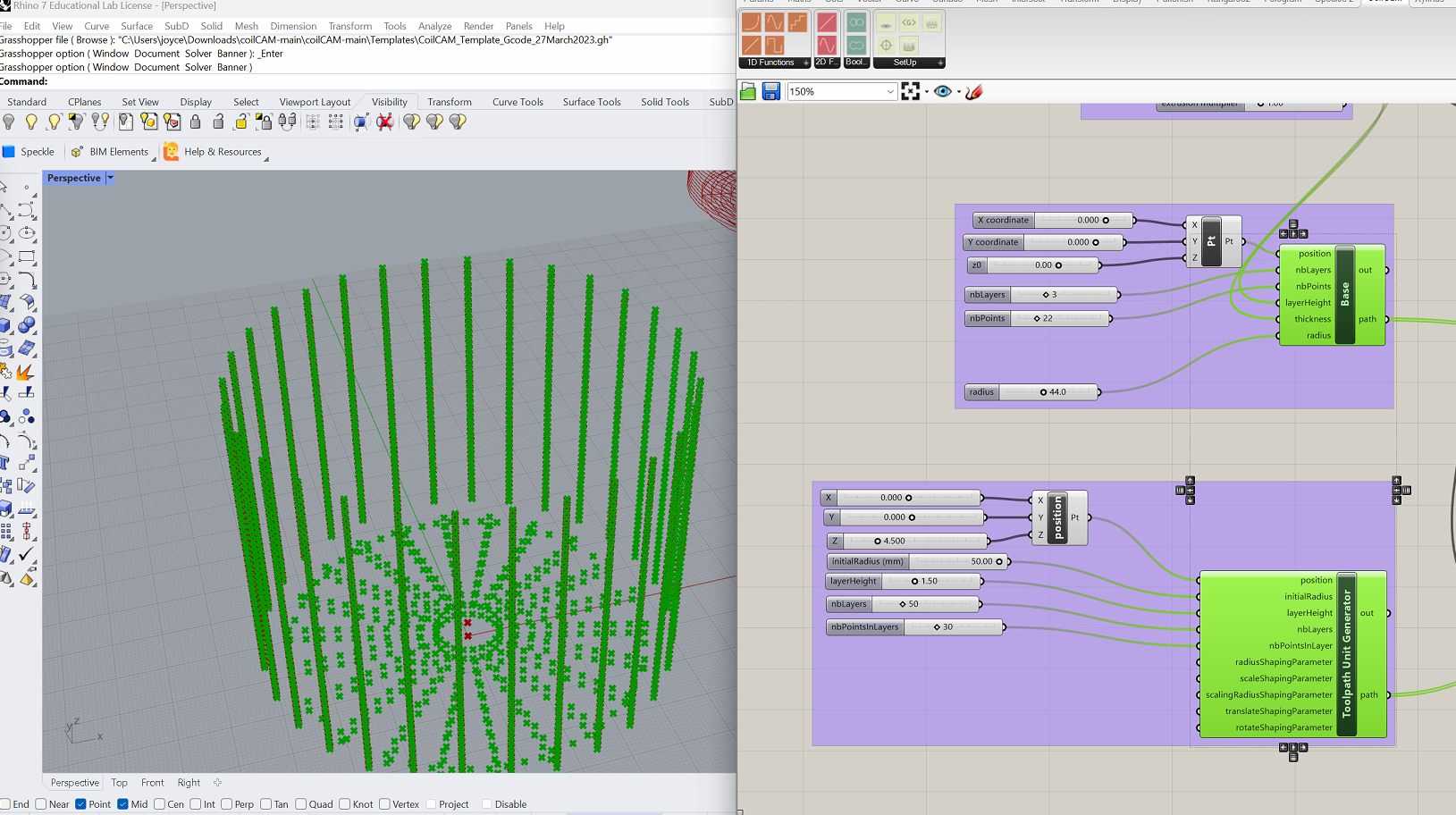Screen dimensions: 1456x815
Task: Select the staircase 1D function component
Action: coord(797,22)
